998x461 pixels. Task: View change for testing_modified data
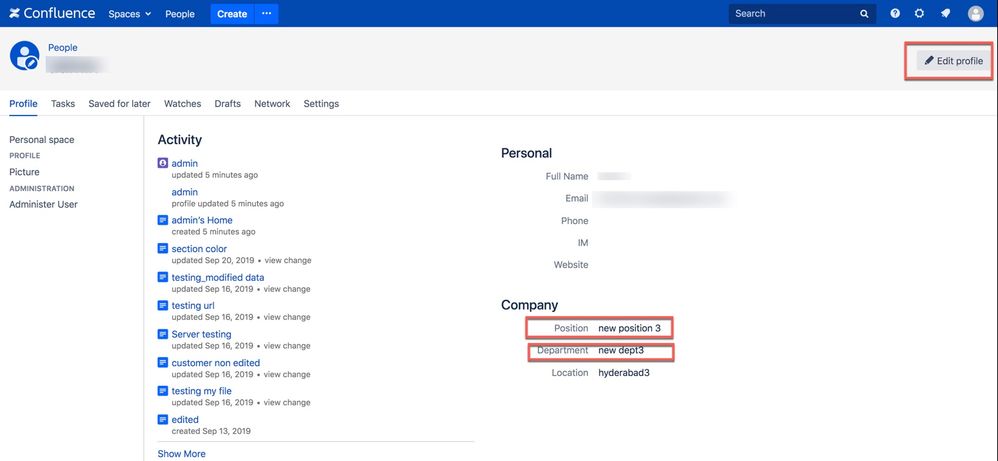(x=287, y=289)
